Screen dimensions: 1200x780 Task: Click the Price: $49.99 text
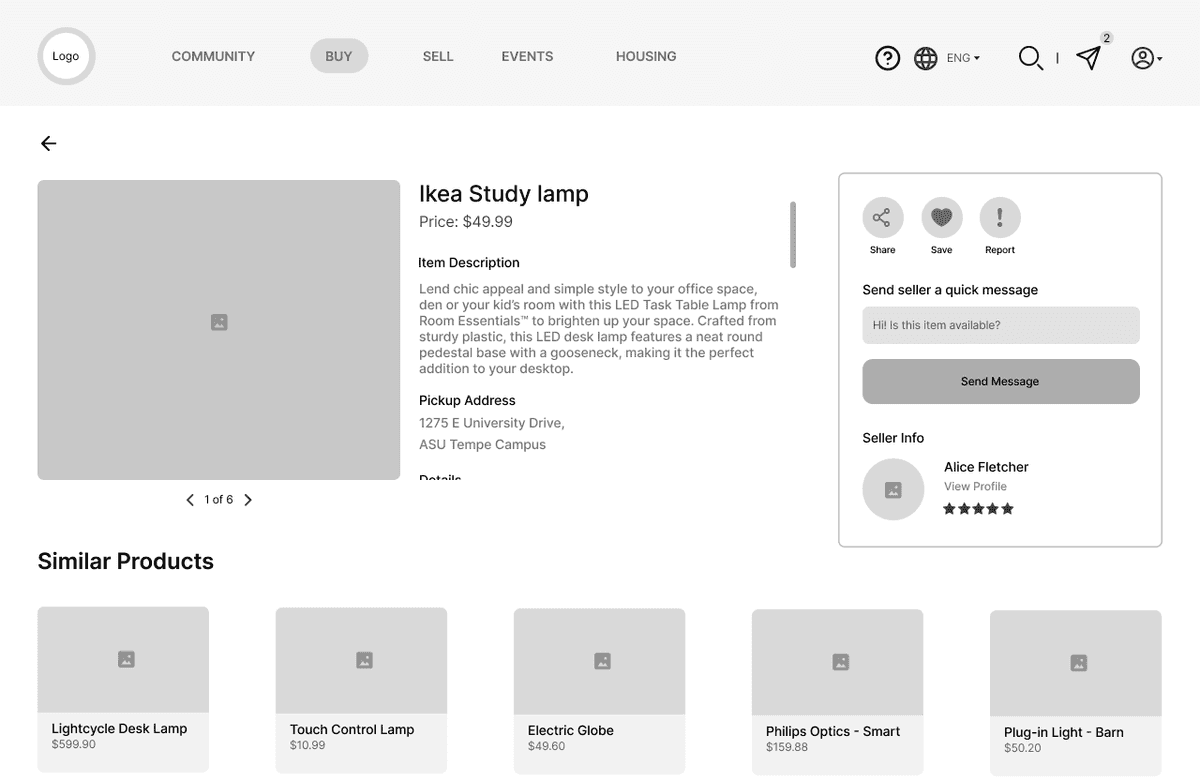[x=466, y=222]
